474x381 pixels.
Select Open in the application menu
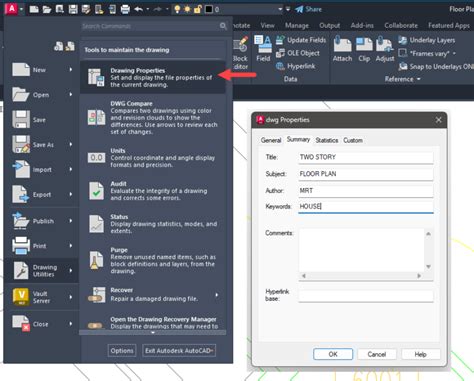[x=42, y=95]
